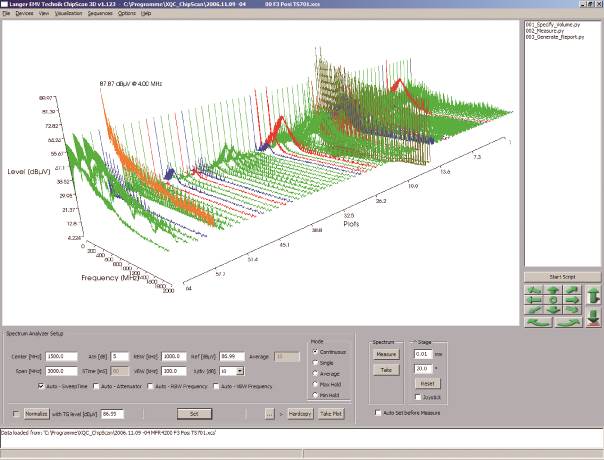604x460 pixels.
Task: Check Auto Set before Measure
Action: click(378, 413)
